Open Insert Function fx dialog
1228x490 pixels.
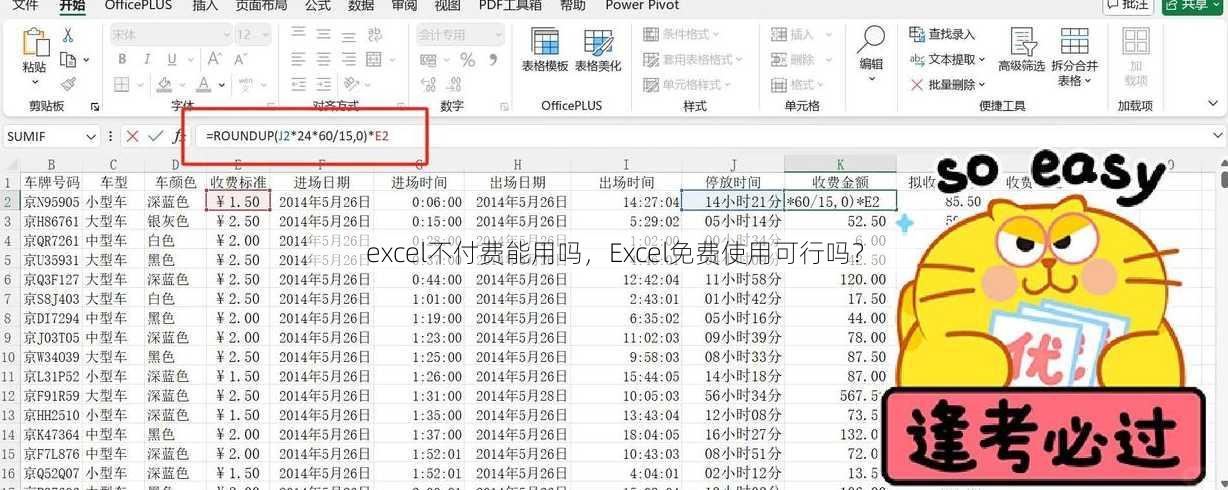[180, 136]
